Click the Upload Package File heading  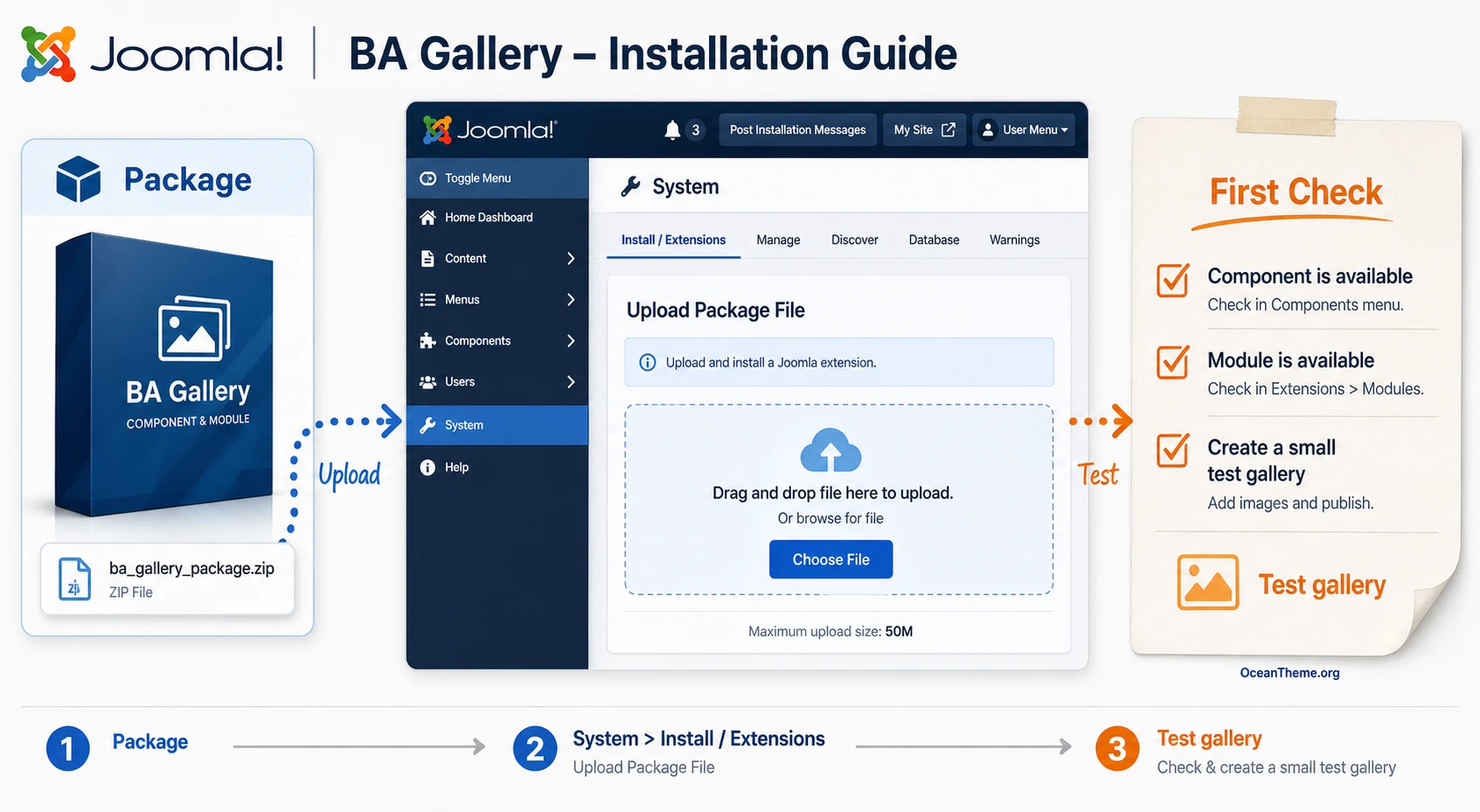[x=715, y=310]
